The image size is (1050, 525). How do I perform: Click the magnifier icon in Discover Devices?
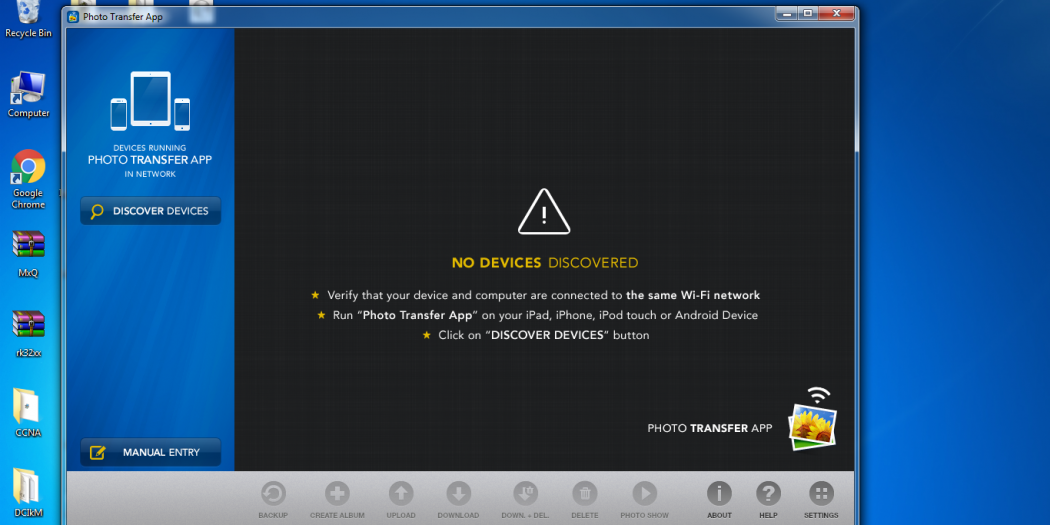click(x=97, y=212)
